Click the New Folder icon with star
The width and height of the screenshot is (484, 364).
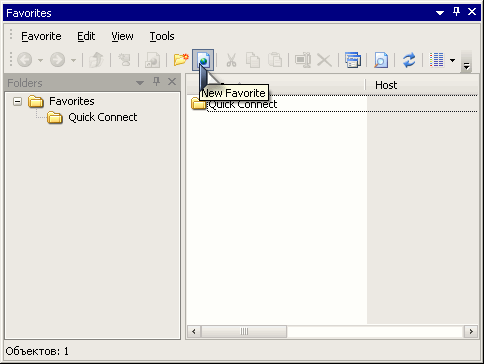181,60
